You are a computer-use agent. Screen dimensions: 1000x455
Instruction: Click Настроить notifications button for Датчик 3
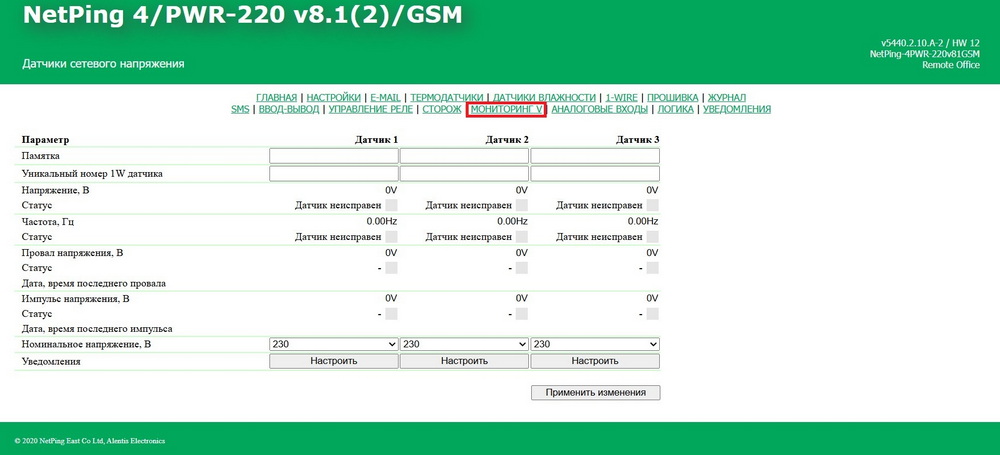[595, 361]
